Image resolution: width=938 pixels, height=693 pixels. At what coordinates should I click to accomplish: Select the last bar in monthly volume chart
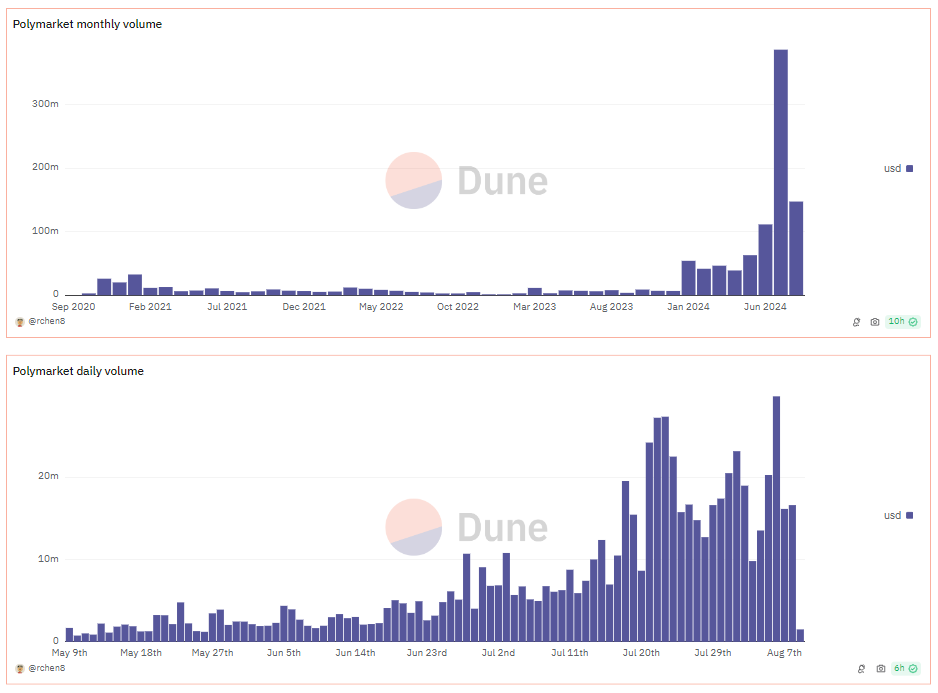(796, 248)
